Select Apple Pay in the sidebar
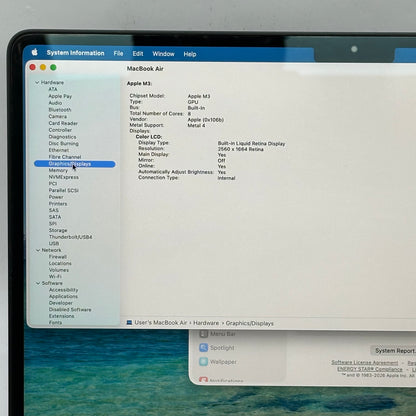The height and width of the screenshot is (416, 416). 60,96
